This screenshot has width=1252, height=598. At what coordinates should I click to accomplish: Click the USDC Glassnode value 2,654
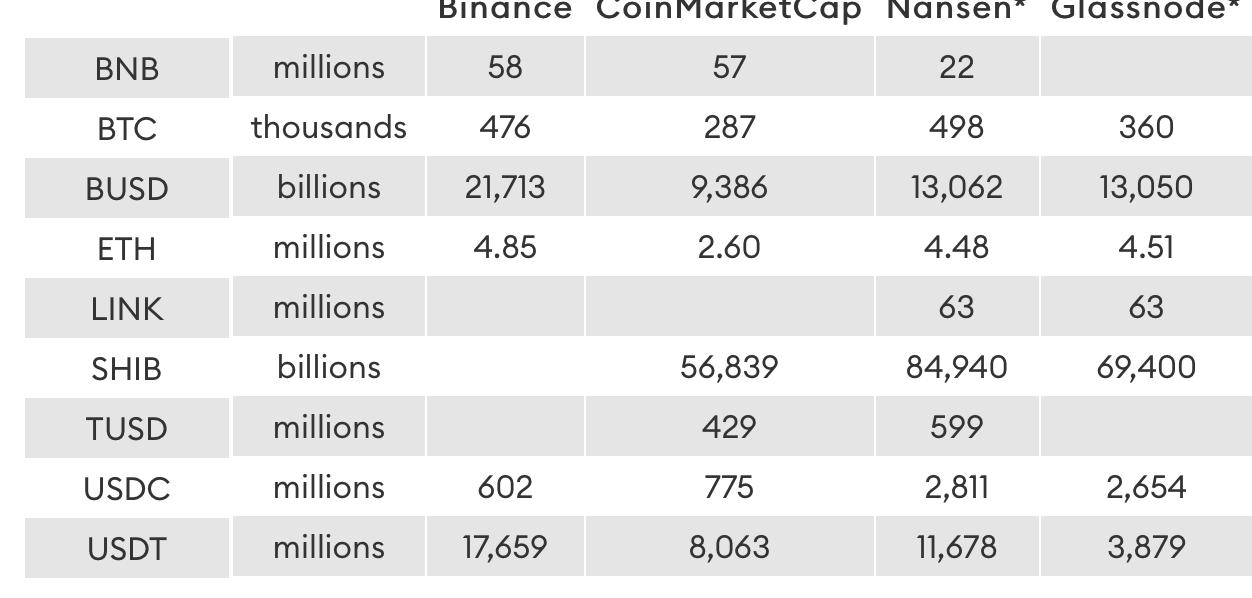tap(1146, 487)
